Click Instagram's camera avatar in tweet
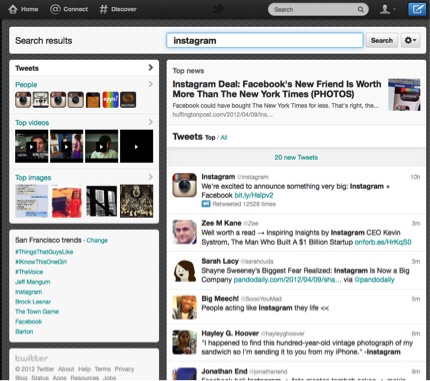The image size is (430, 381). [184, 185]
